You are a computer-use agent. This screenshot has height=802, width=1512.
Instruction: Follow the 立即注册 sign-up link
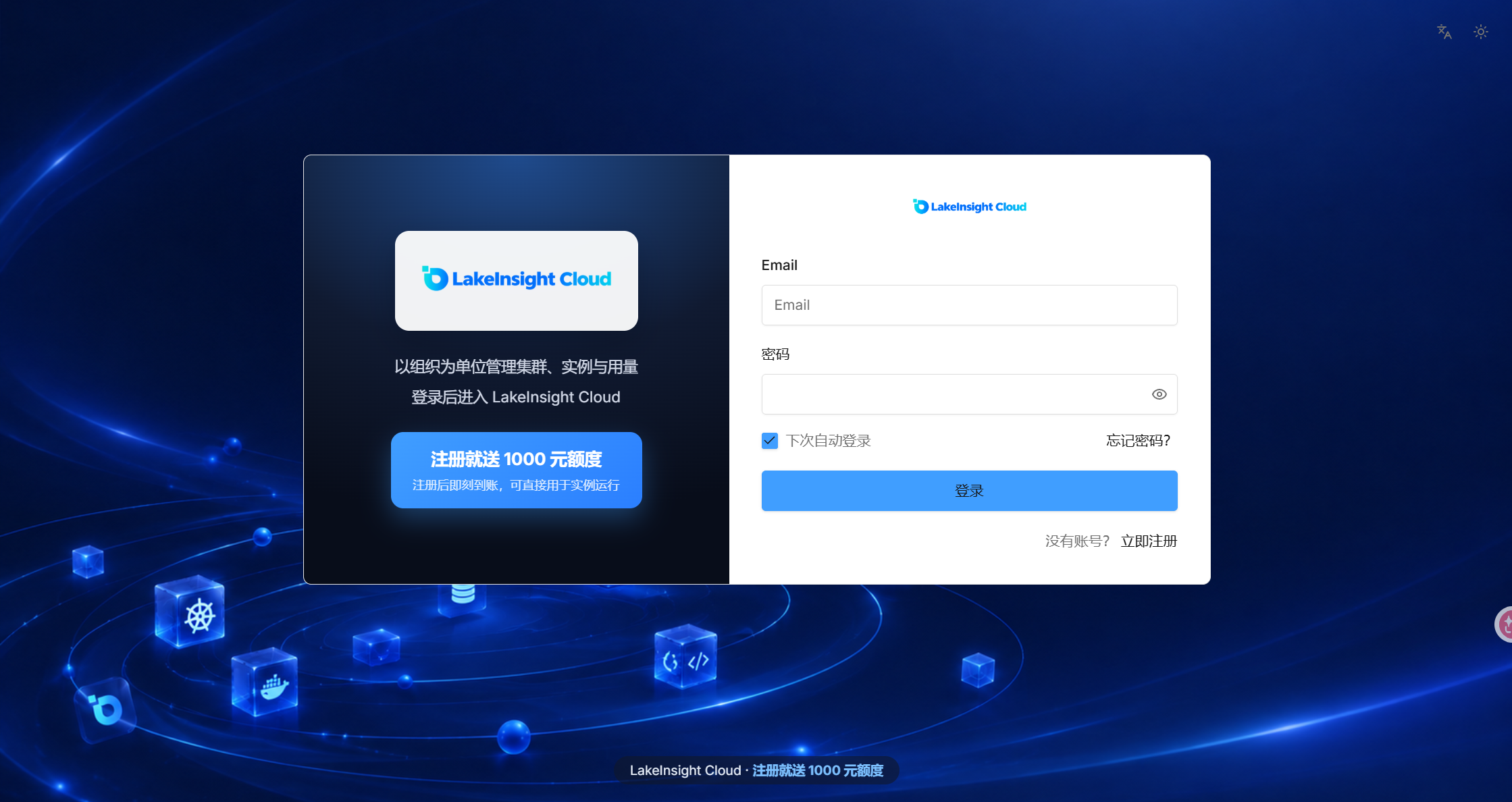tap(1149, 541)
